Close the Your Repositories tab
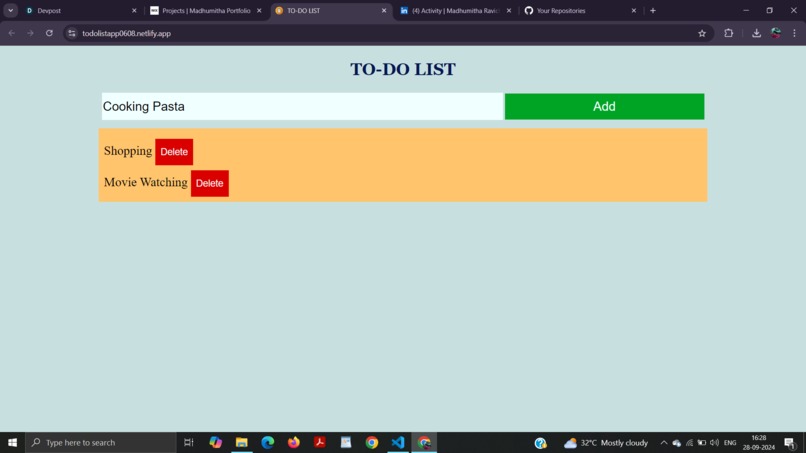The image size is (806, 453). pyautogui.click(x=634, y=10)
